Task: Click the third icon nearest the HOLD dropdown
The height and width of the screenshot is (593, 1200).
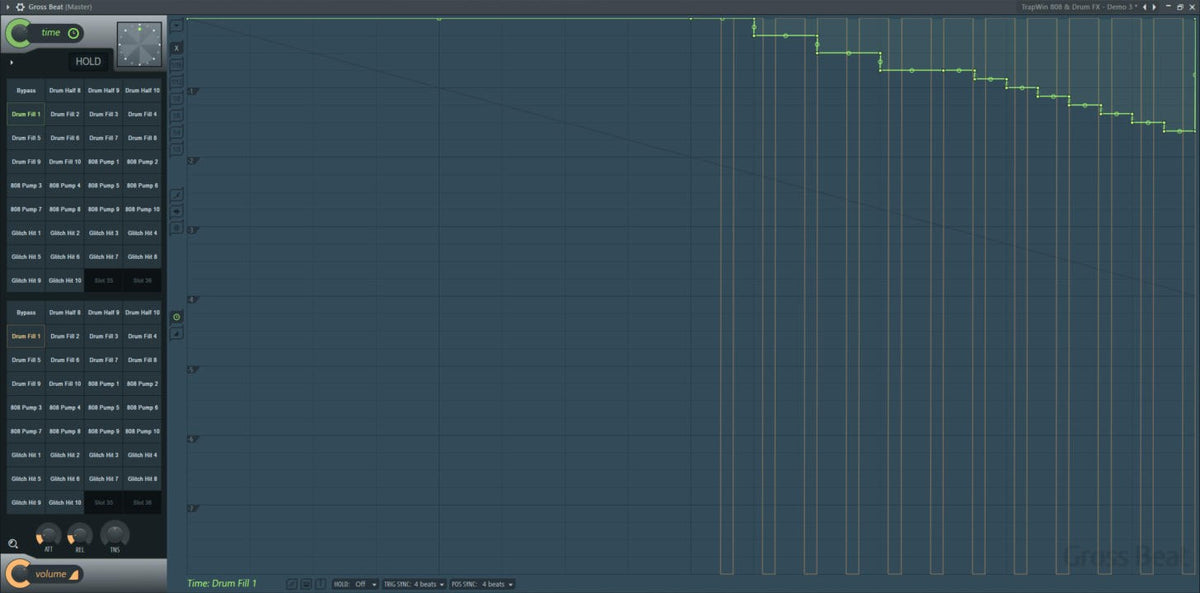Action: click(x=321, y=584)
